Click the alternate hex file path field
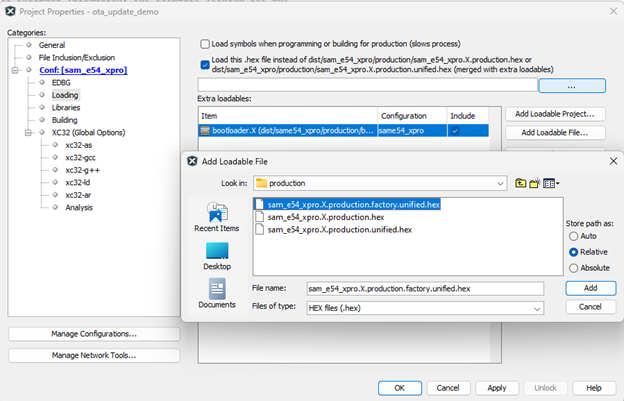The height and width of the screenshot is (401, 624). tap(368, 85)
